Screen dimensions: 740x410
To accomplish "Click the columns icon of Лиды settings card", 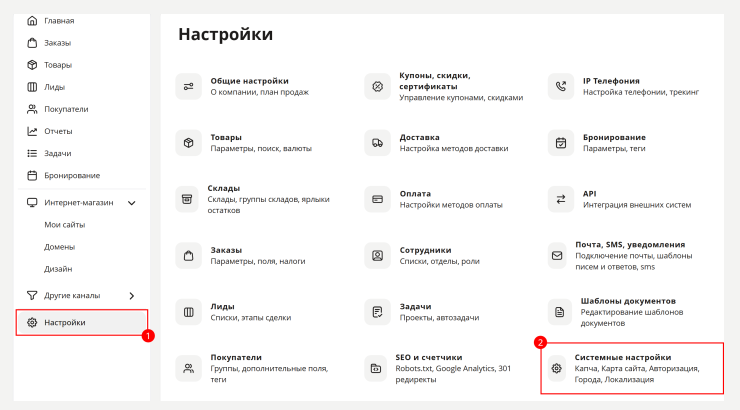I will click(x=188, y=312).
